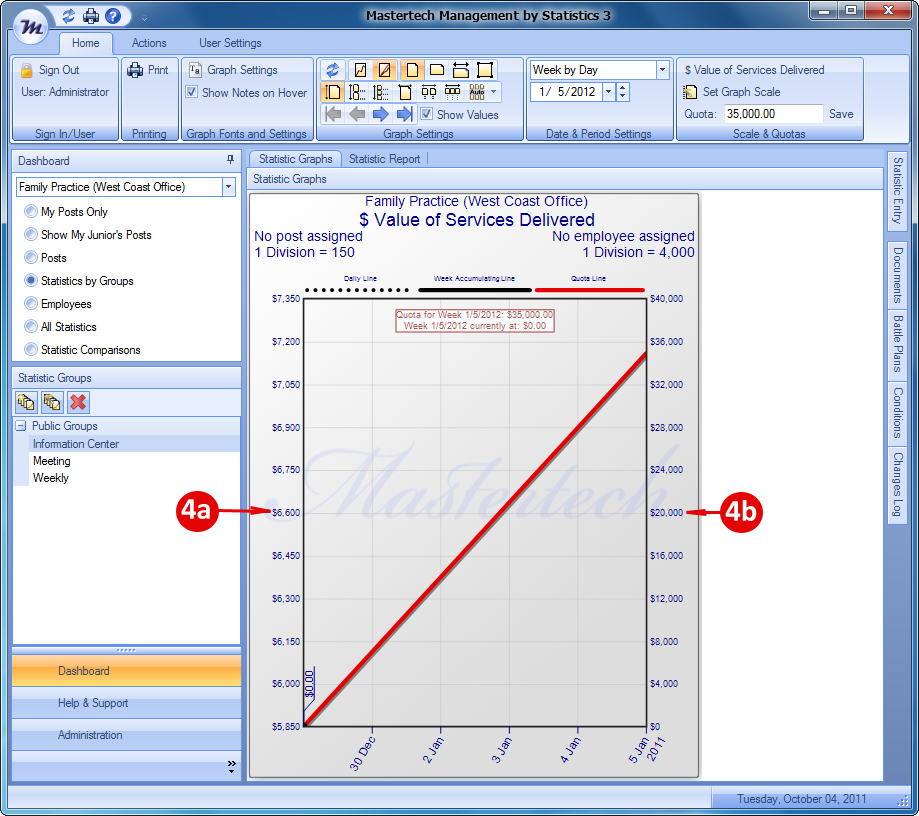Click the fit-to-width page icon
The width and height of the screenshot is (919, 816).
tap(461, 70)
